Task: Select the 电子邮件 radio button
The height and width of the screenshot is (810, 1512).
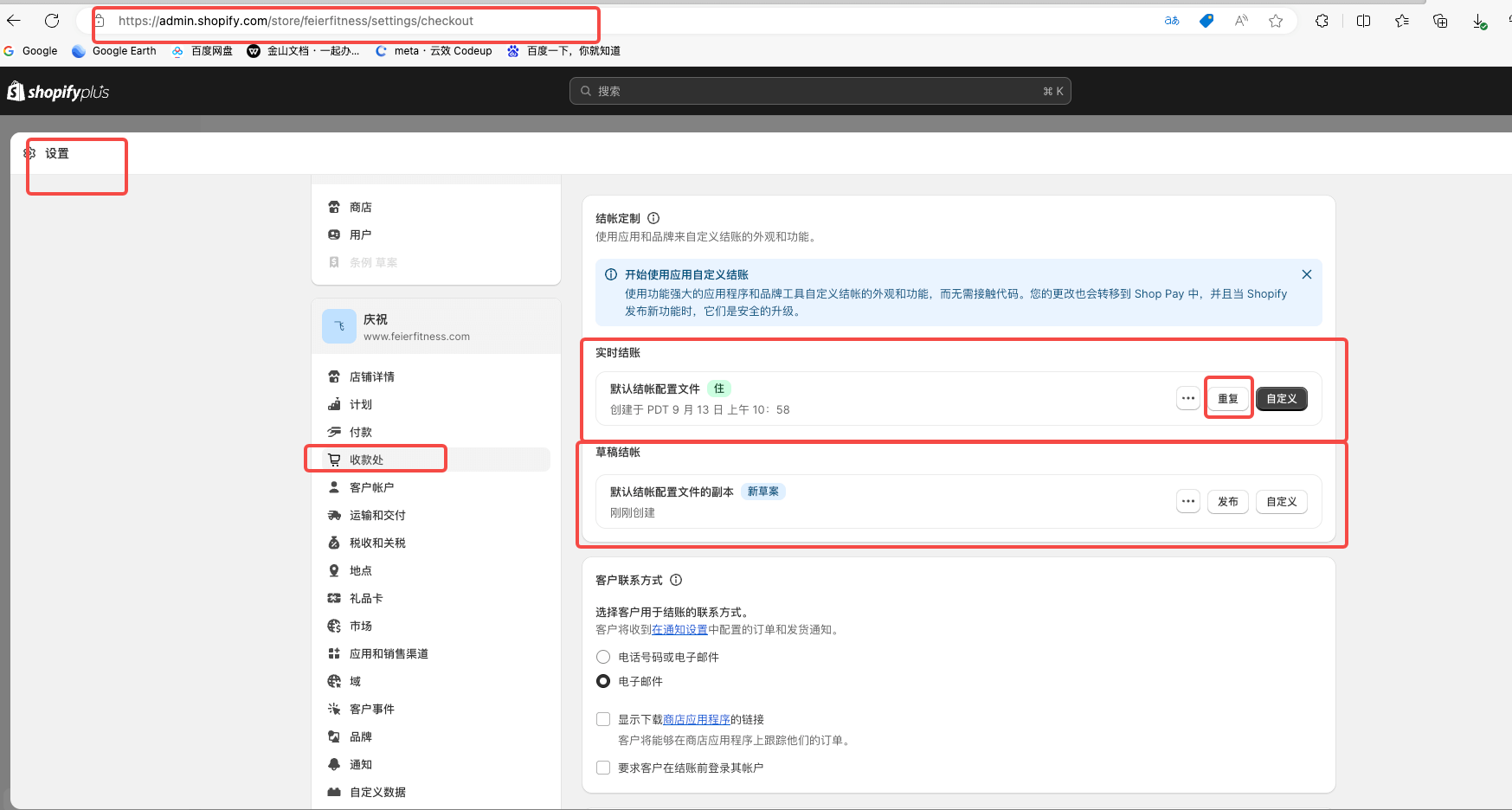Action: [x=603, y=681]
